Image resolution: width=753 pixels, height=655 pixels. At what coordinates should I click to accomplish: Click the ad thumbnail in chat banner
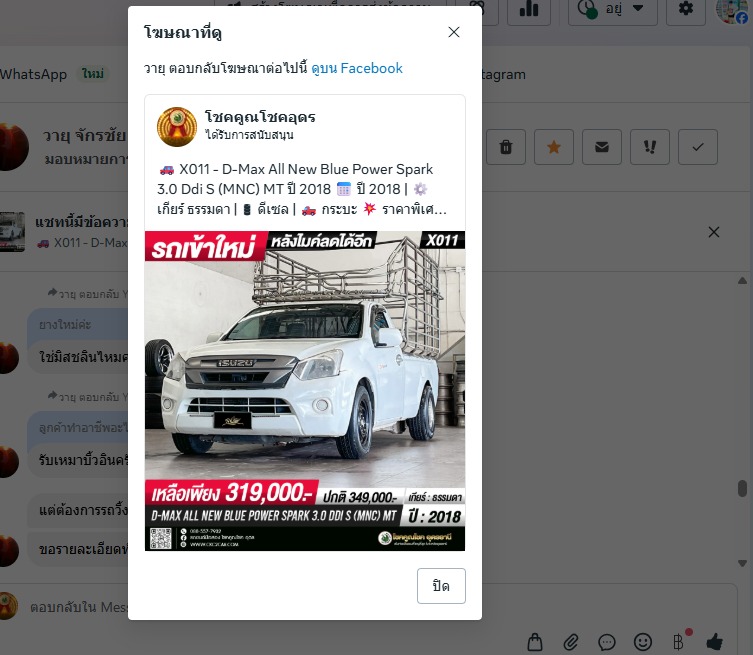tap(12, 232)
